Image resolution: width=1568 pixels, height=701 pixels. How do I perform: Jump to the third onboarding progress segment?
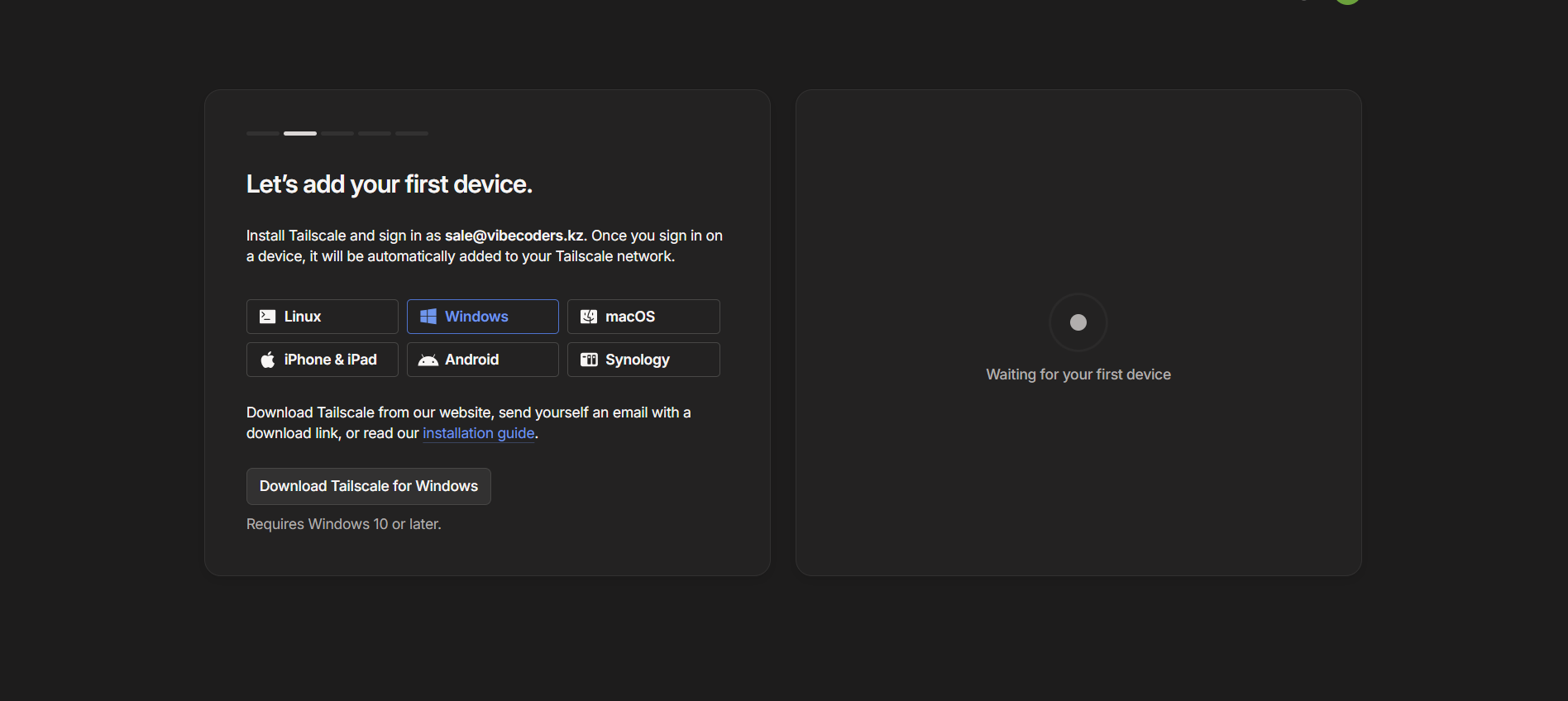point(337,133)
